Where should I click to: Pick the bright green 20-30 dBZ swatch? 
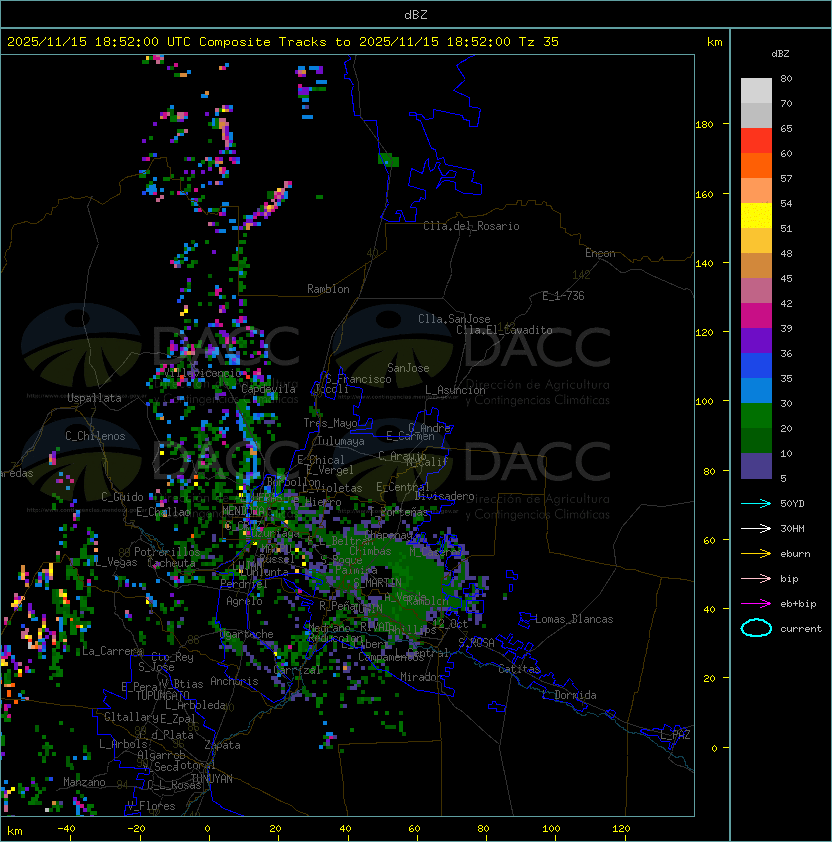(756, 416)
